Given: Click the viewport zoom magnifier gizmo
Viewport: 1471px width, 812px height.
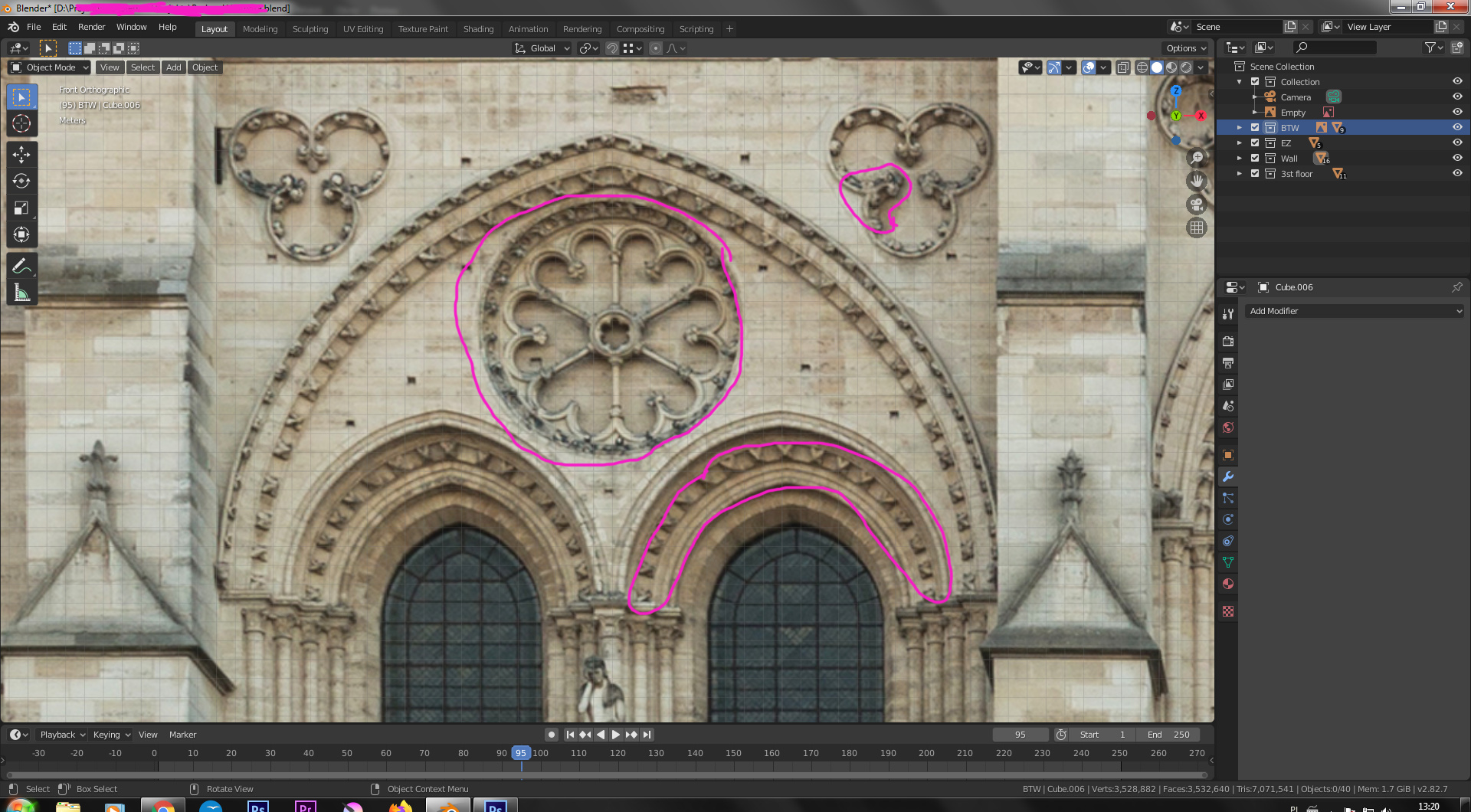Looking at the screenshot, I should coord(1197,157).
